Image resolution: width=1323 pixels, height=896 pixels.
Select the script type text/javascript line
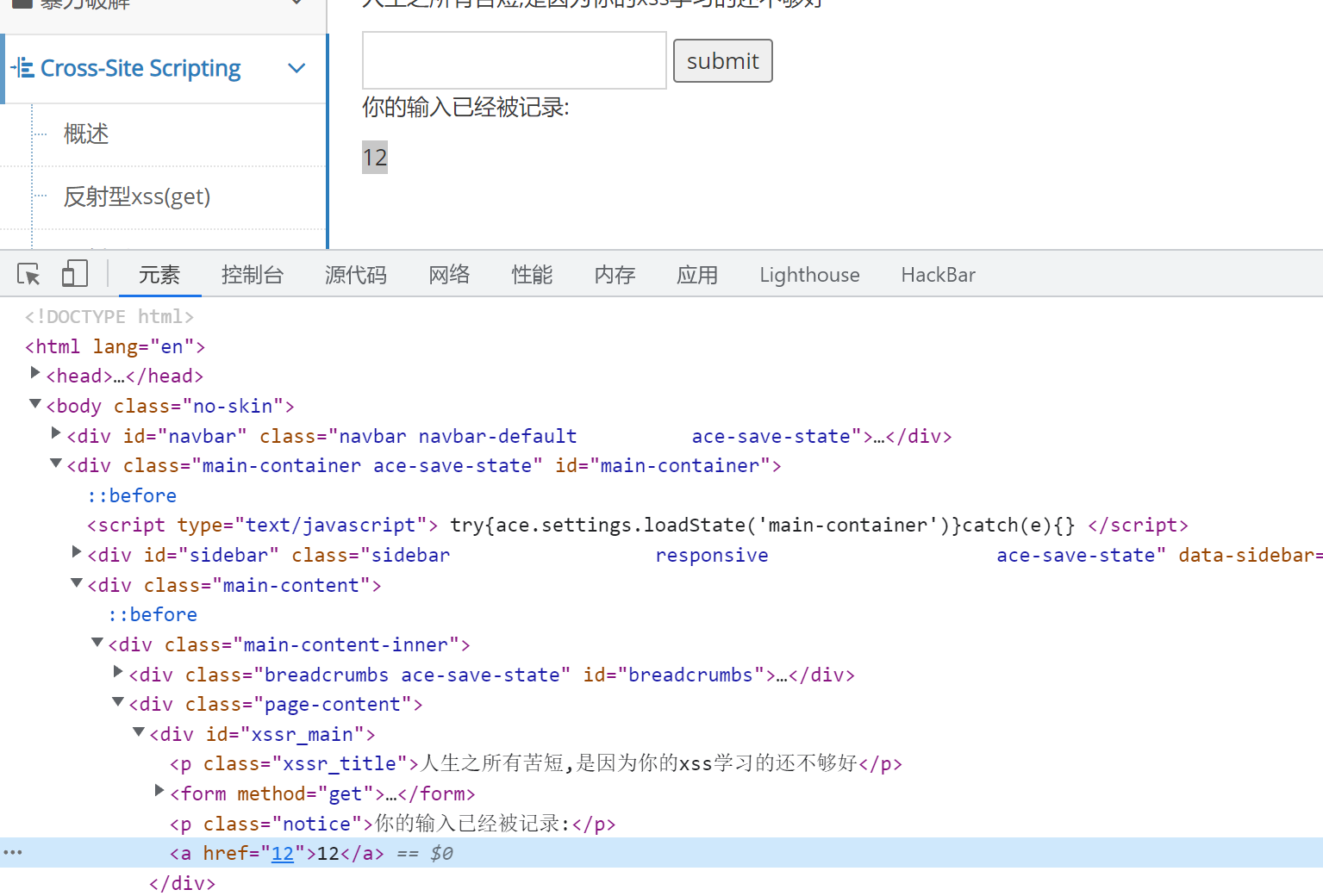pyautogui.click(x=638, y=525)
